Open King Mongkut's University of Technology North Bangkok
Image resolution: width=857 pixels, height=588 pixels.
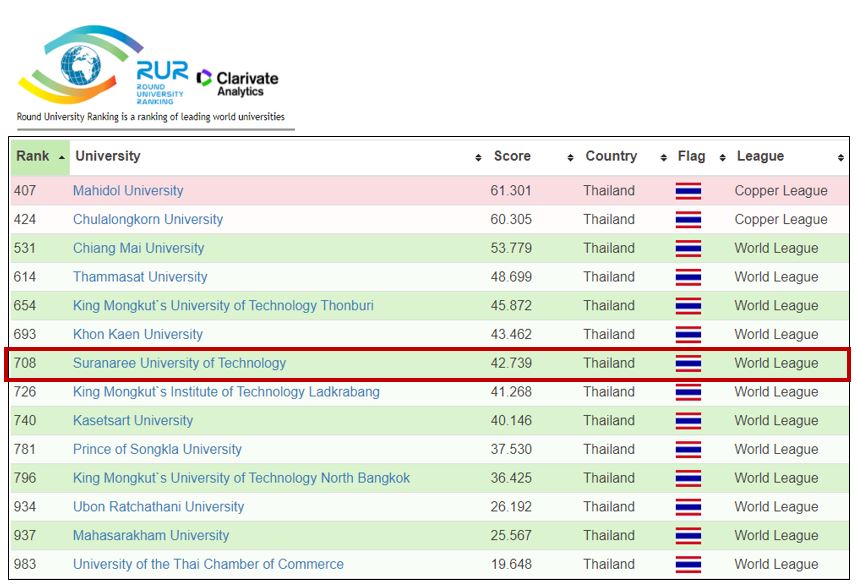click(241, 478)
